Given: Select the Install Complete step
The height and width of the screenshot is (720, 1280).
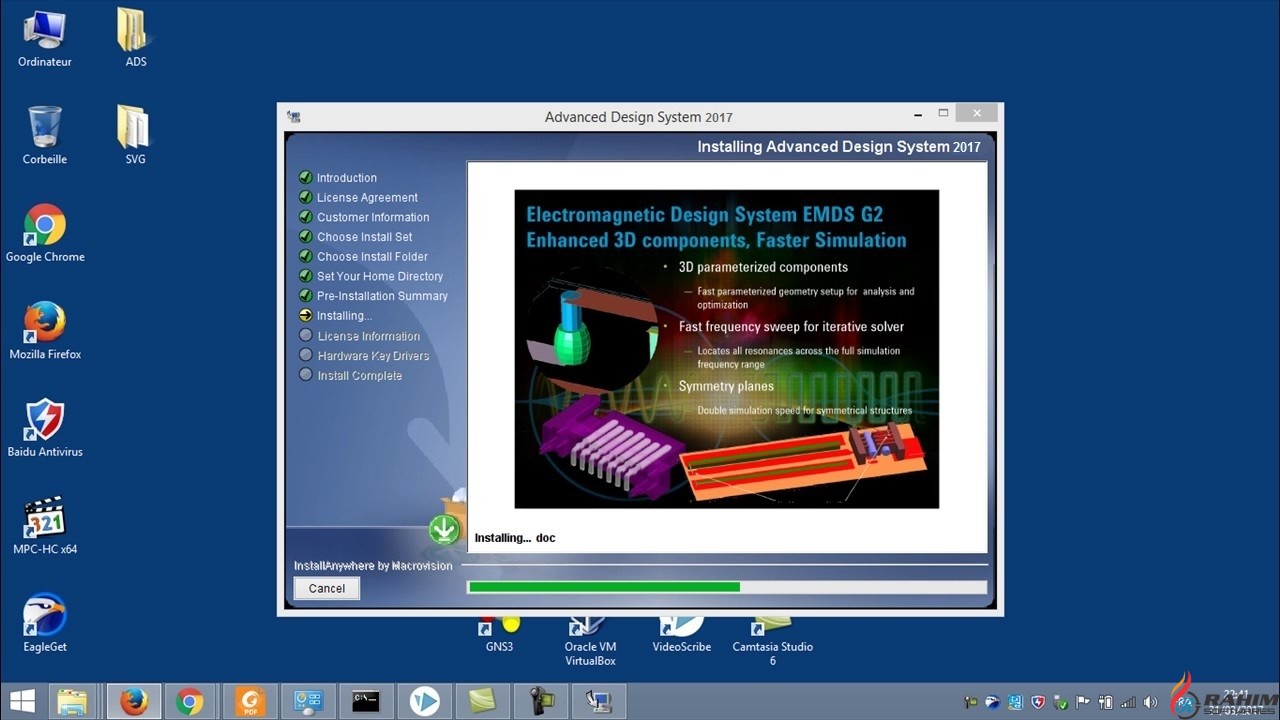Looking at the screenshot, I should coord(359,376).
